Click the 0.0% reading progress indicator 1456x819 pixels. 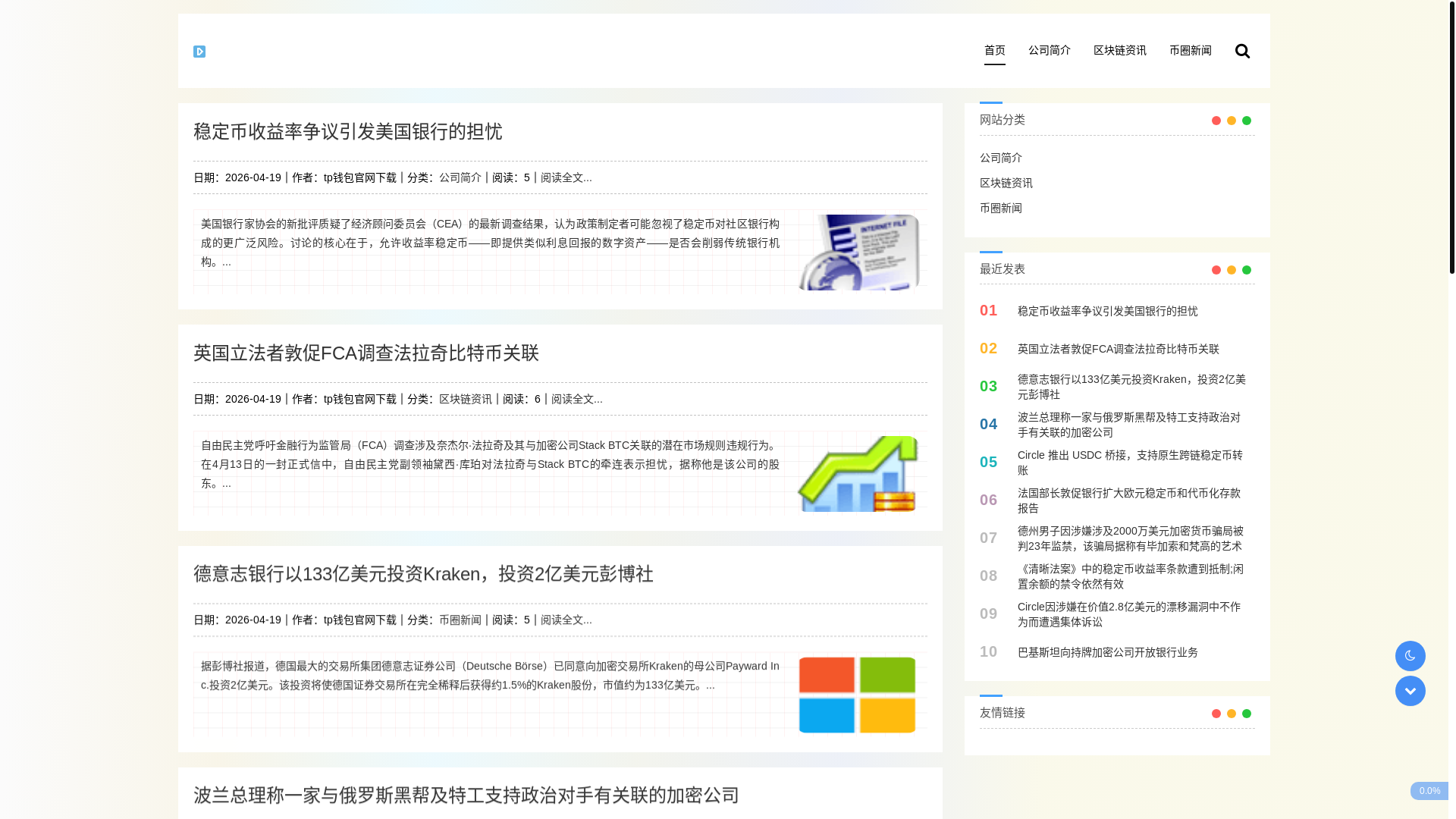1429,791
